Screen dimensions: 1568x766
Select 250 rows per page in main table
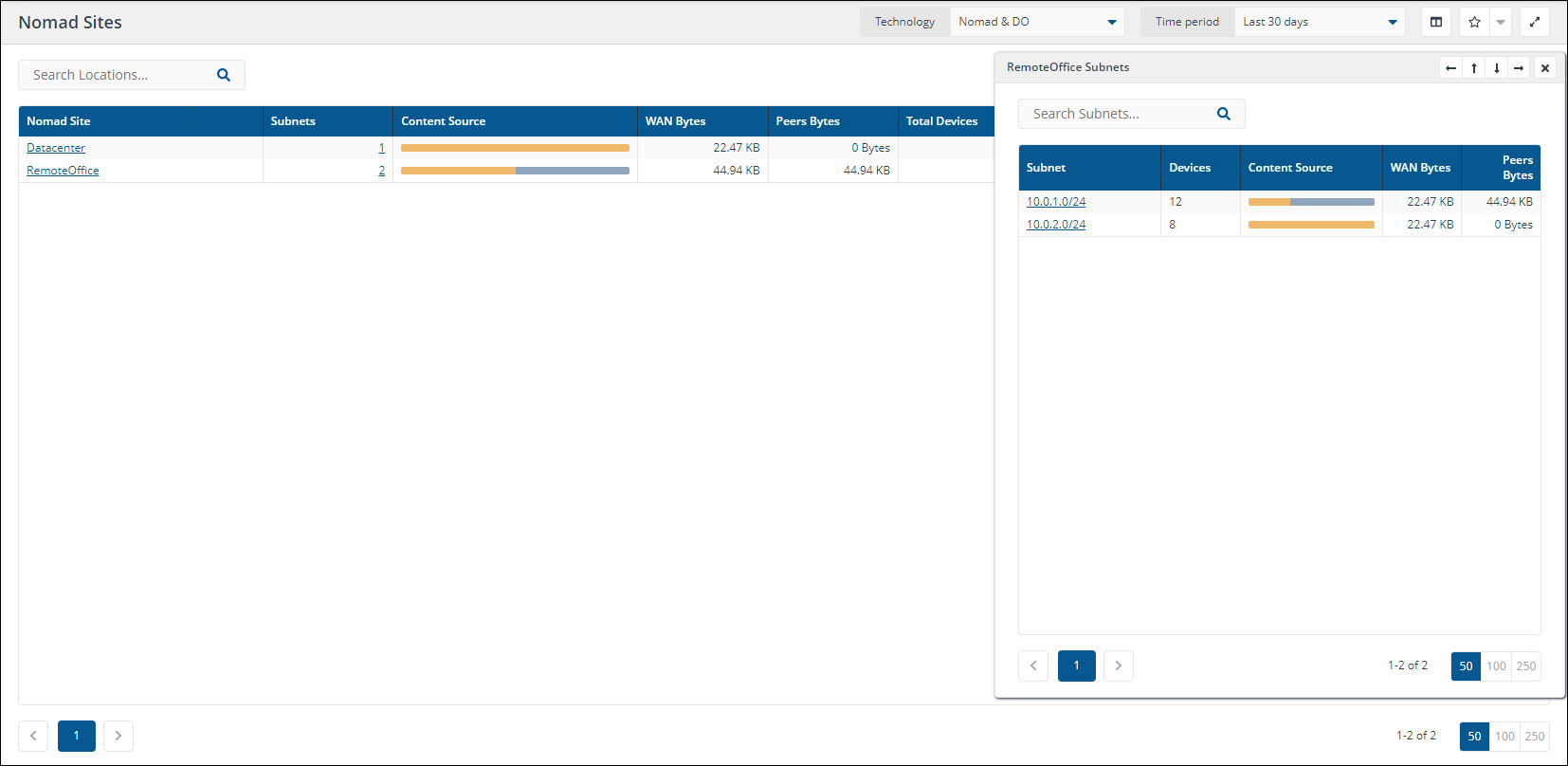coord(1535,736)
